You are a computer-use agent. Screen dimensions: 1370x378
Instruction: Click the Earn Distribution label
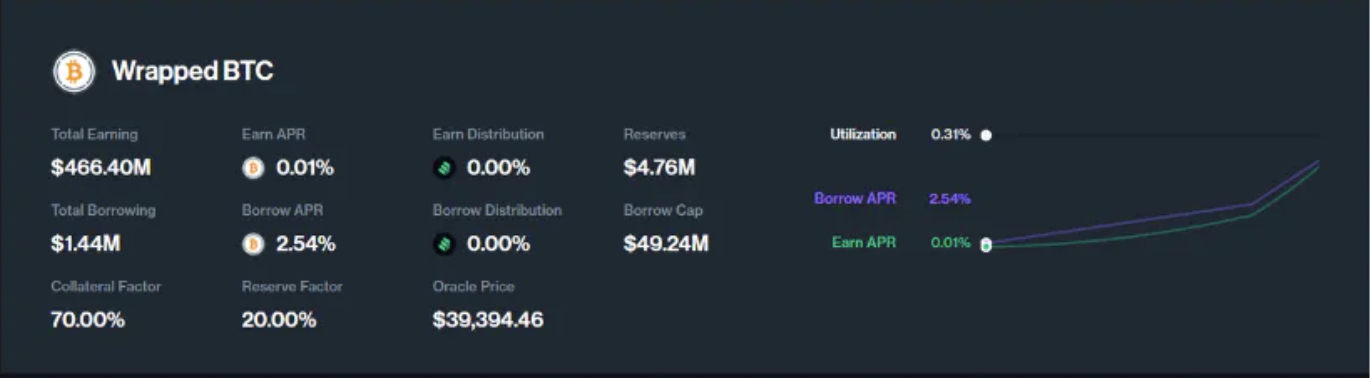(x=488, y=134)
